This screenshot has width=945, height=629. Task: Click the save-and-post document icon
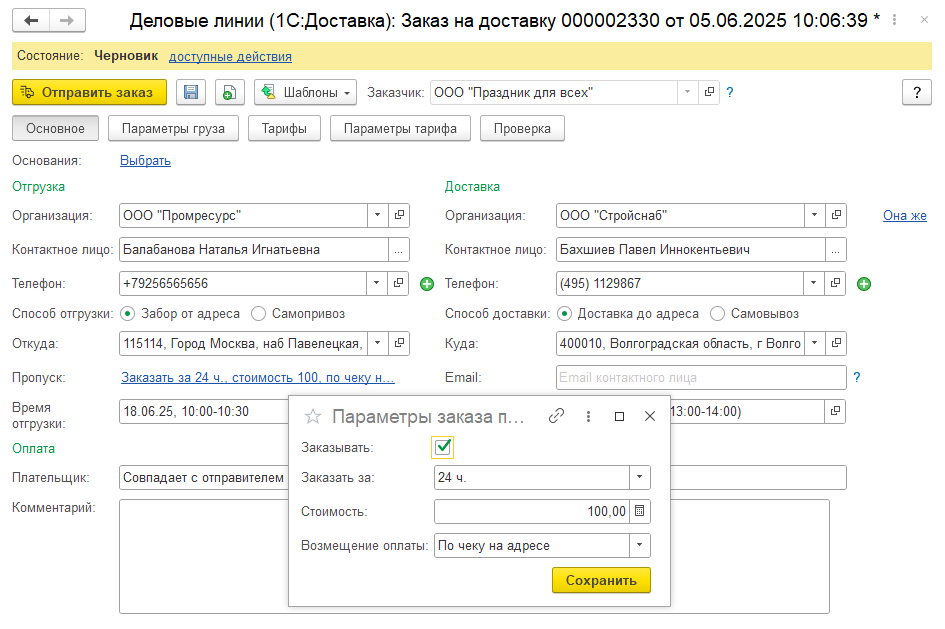point(229,92)
